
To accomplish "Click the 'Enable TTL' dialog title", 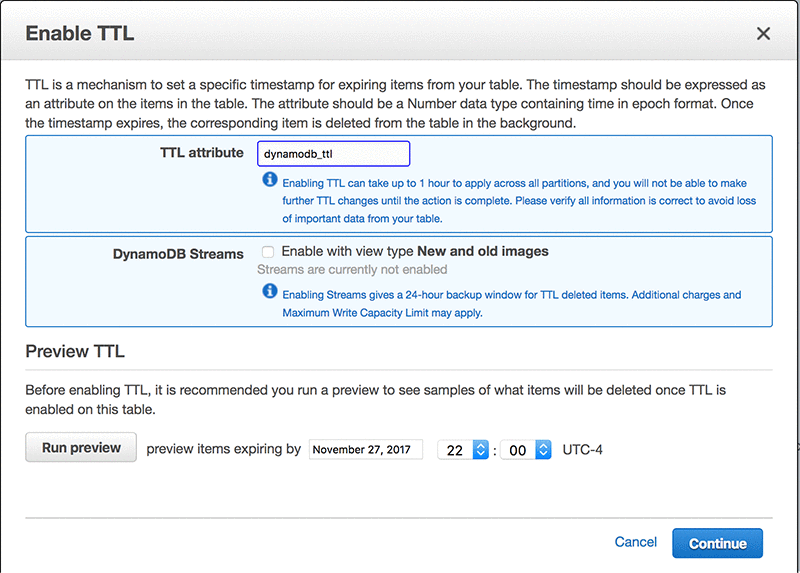I will click(80, 33).
